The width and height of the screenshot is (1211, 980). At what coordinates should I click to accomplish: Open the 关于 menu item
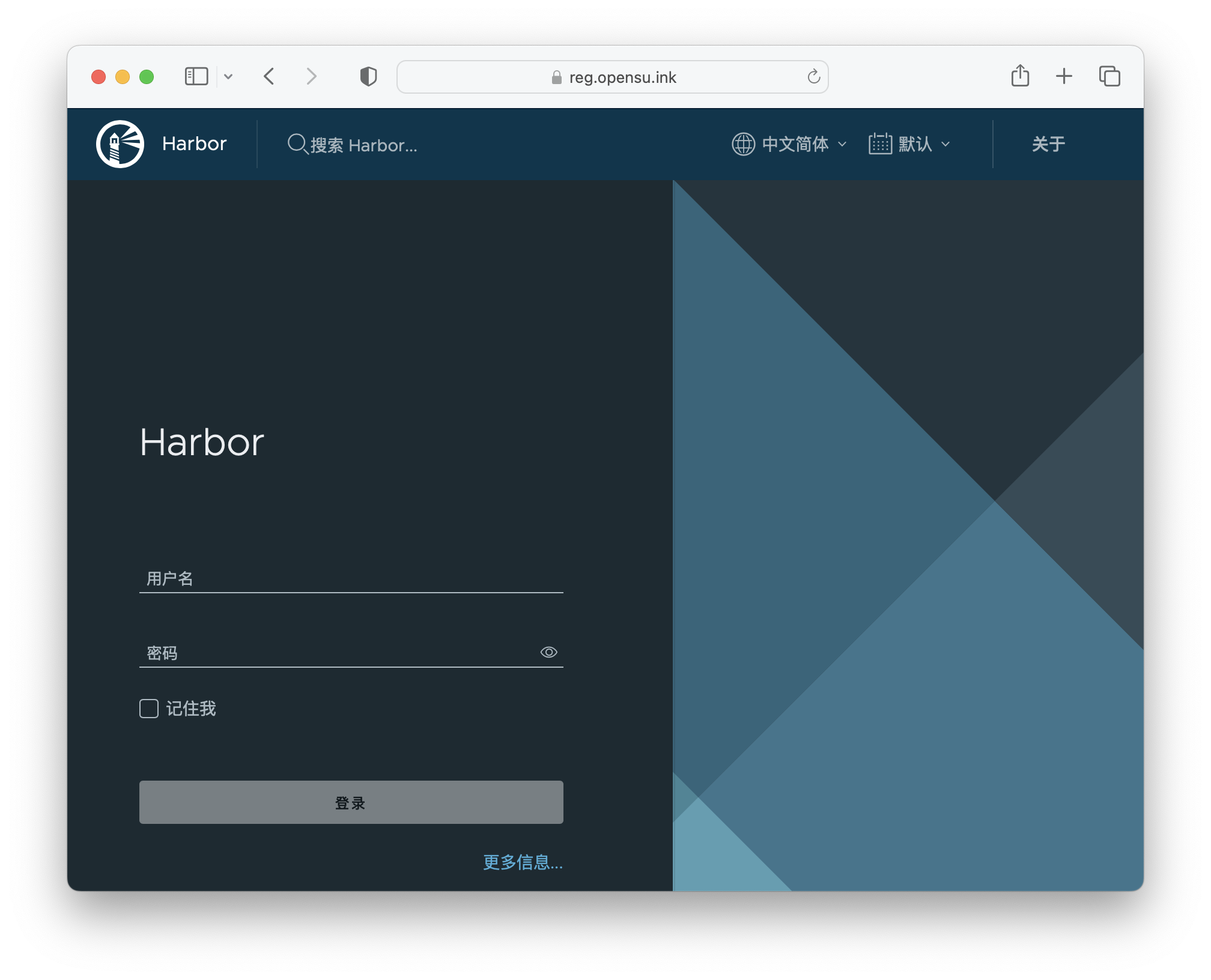coord(1048,144)
